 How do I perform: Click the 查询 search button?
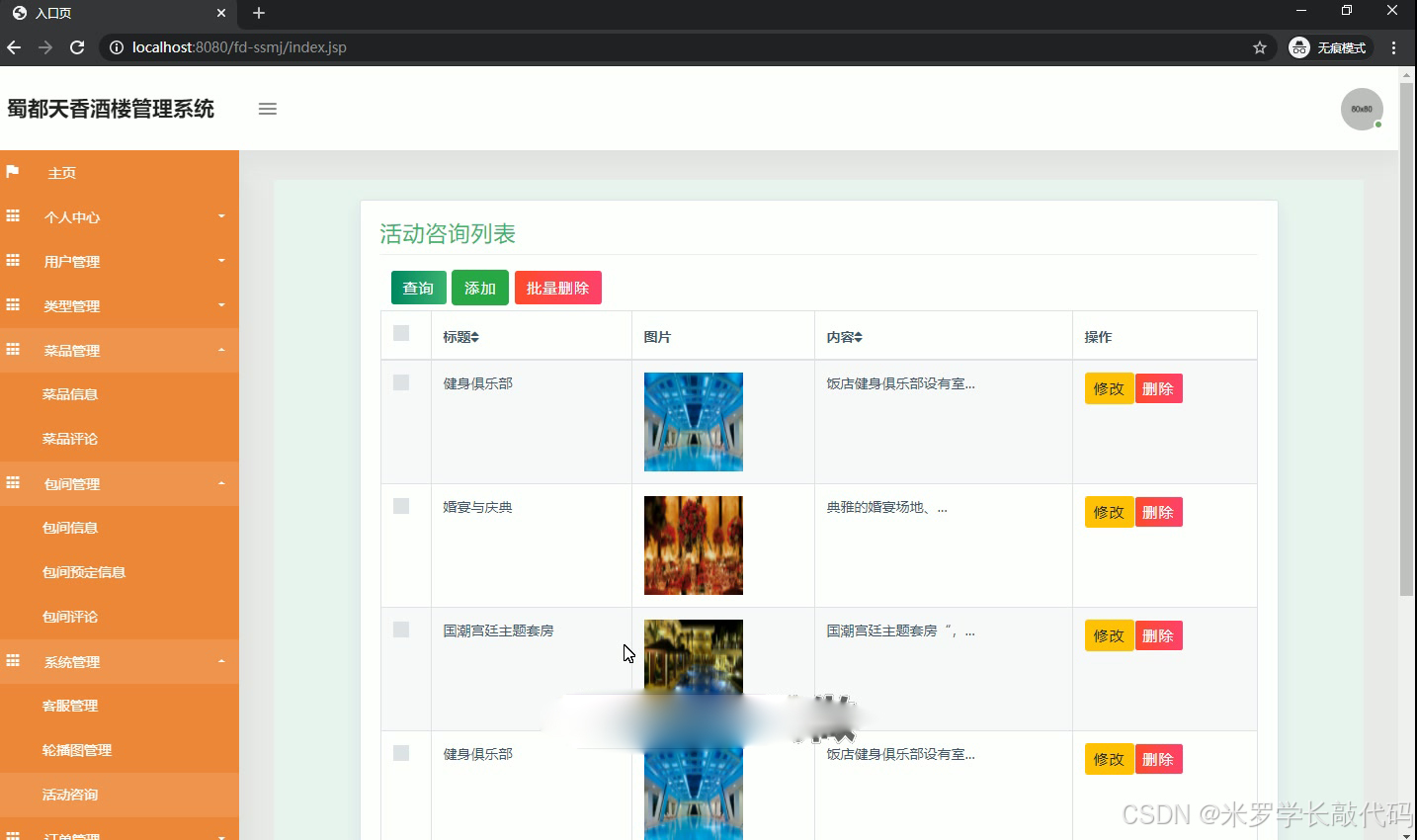click(x=418, y=288)
